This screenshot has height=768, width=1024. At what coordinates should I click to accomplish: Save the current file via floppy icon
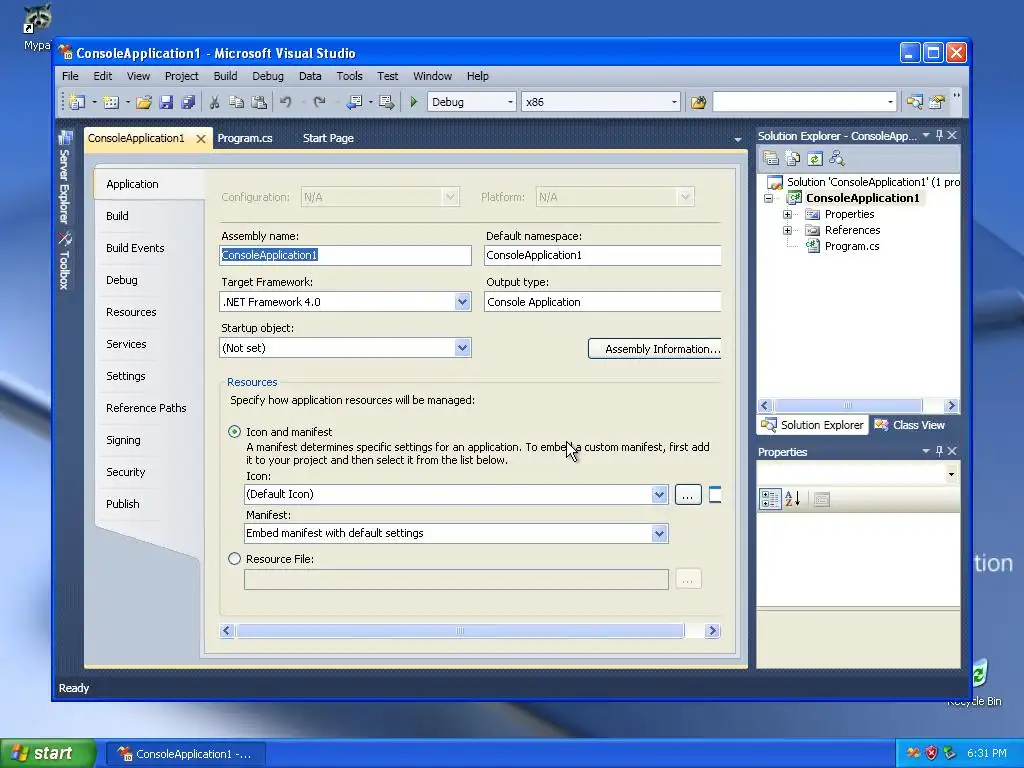167,102
